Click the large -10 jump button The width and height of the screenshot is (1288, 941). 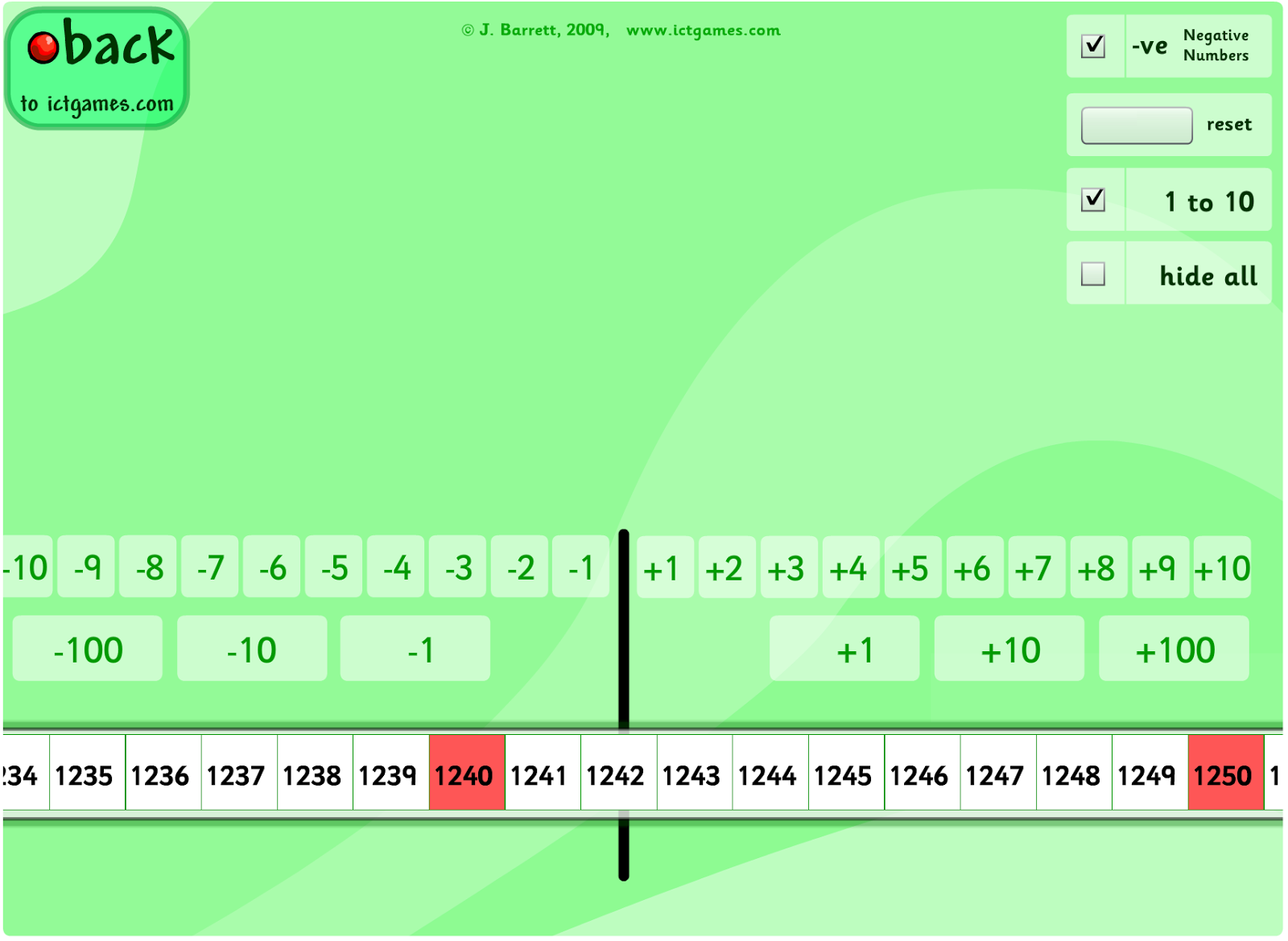[x=252, y=649]
